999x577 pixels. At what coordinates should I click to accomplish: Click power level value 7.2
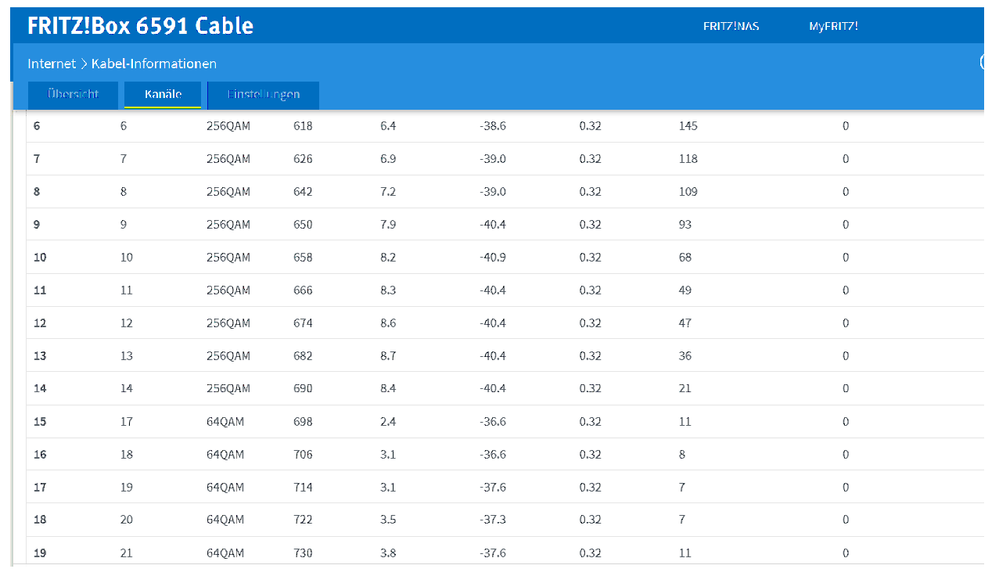click(x=388, y=192)
